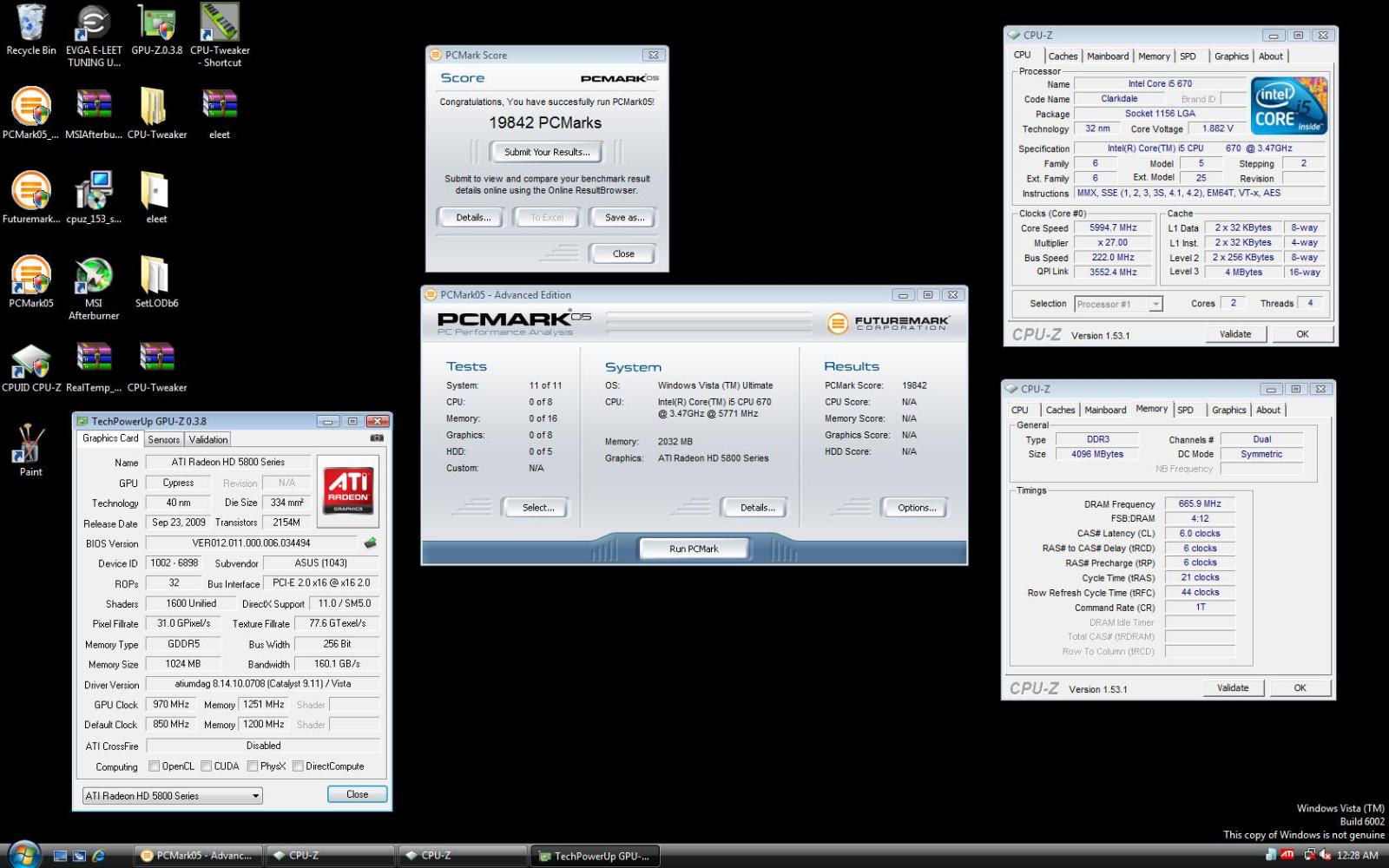This screenshot has height=868, width=1389.
Task: Switch to PCMark05 - Advanc... taskbar button
Action: pos(199,855)
